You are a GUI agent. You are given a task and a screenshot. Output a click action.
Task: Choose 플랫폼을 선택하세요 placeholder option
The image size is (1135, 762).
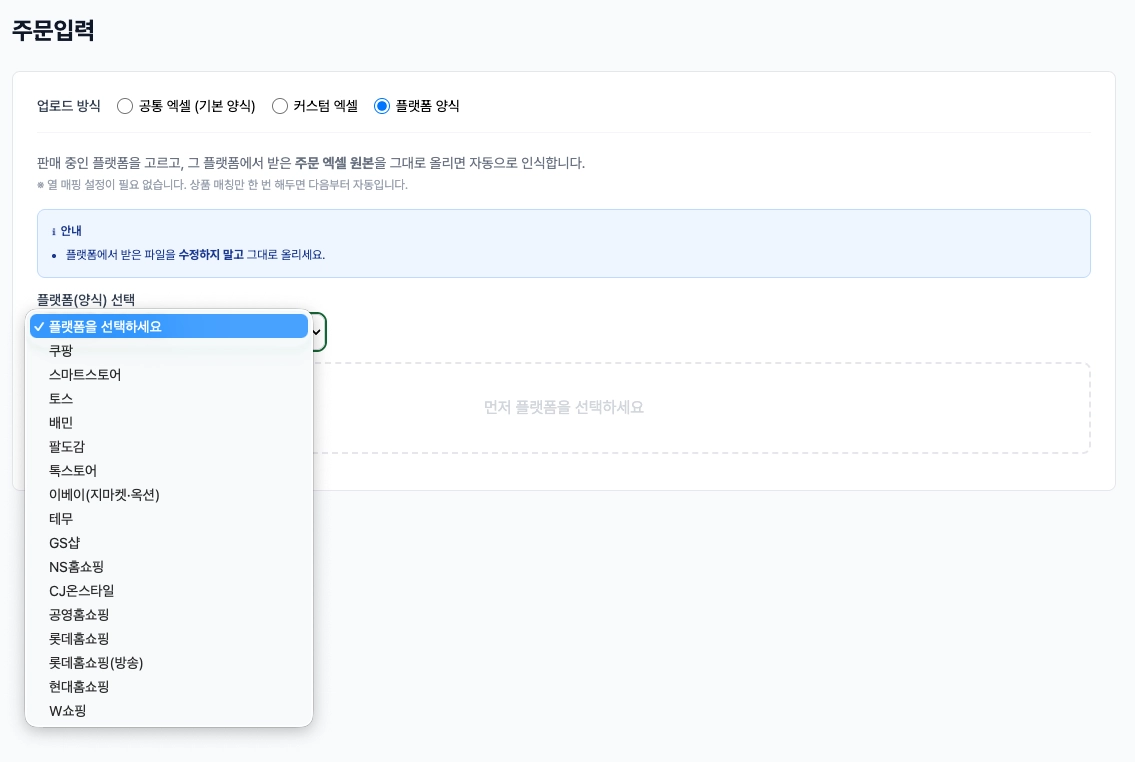click(169, 326)
